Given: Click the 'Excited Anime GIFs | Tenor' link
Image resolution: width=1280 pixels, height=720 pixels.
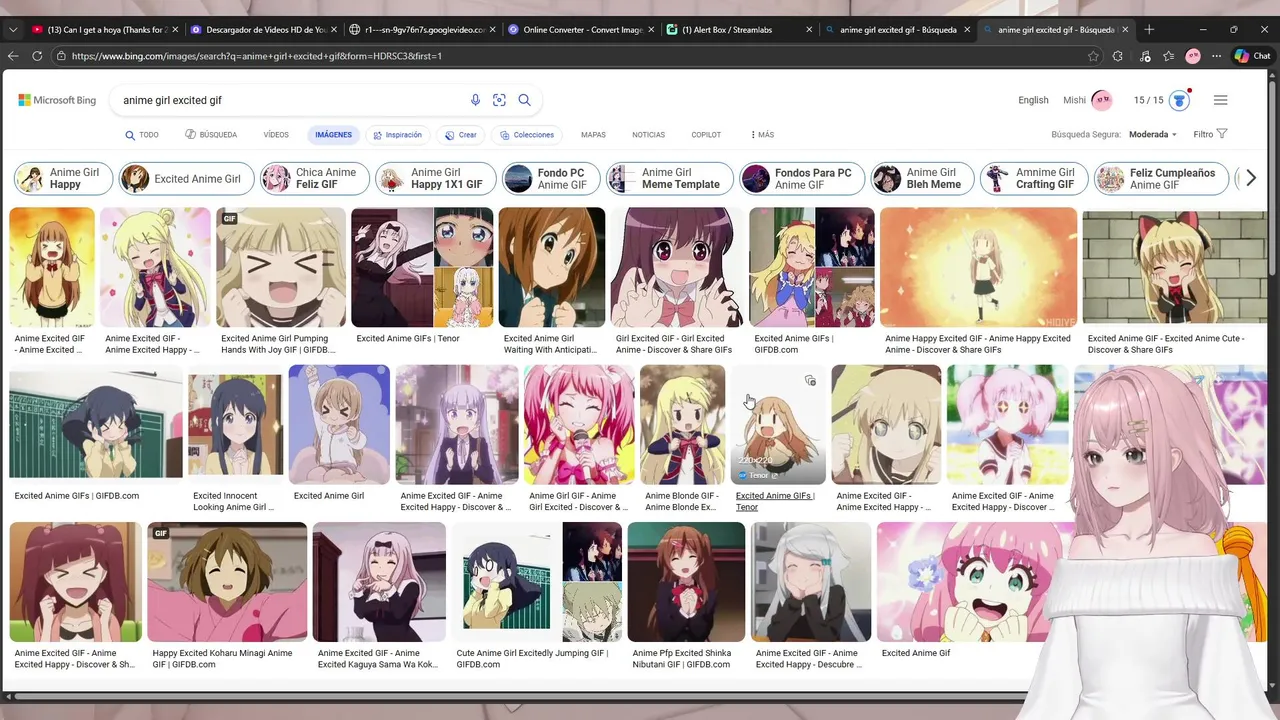Looking at the screenshot, I should point(775,501).
